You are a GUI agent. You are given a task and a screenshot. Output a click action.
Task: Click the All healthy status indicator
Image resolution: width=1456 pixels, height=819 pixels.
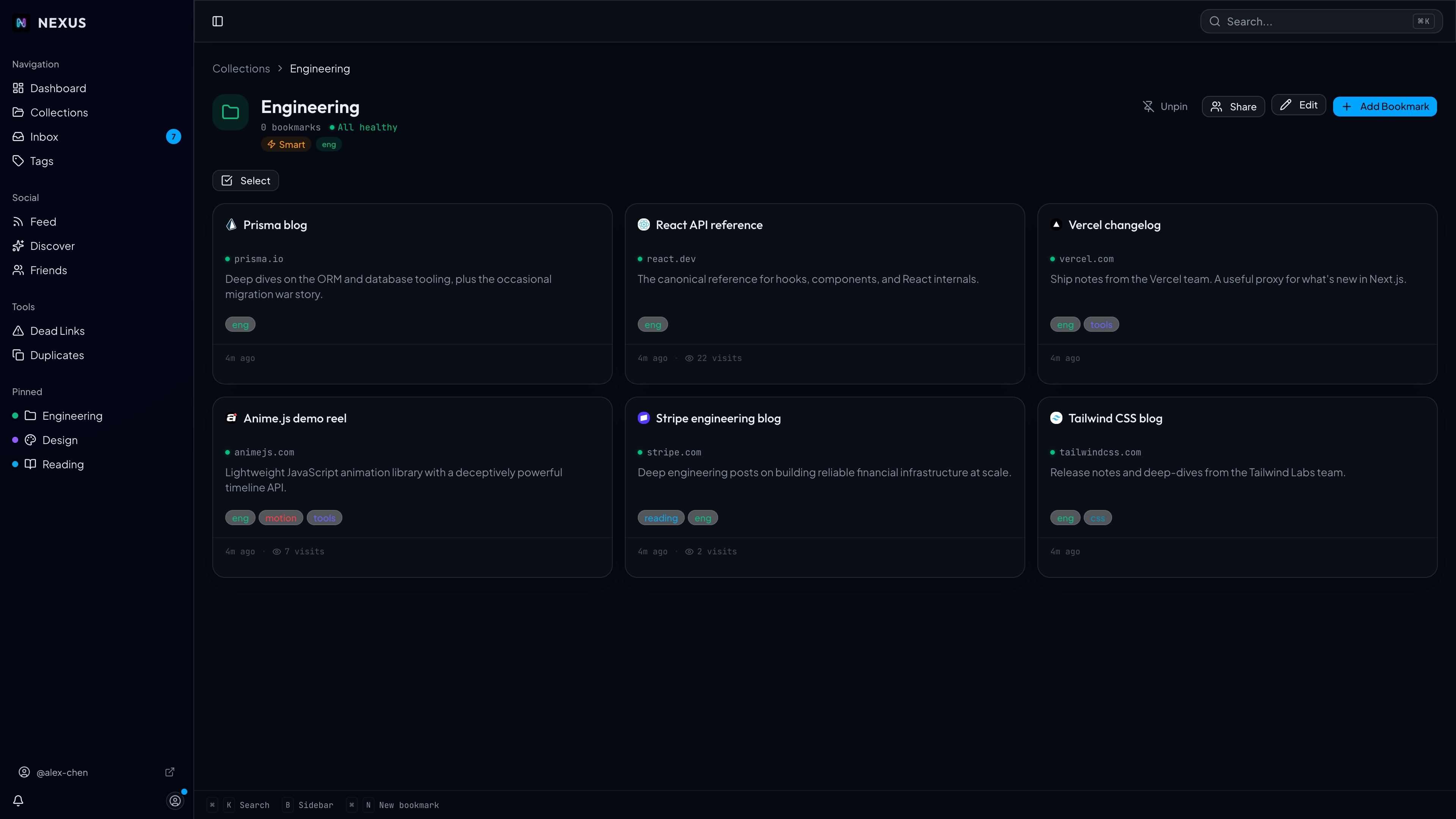pos(364,127)
